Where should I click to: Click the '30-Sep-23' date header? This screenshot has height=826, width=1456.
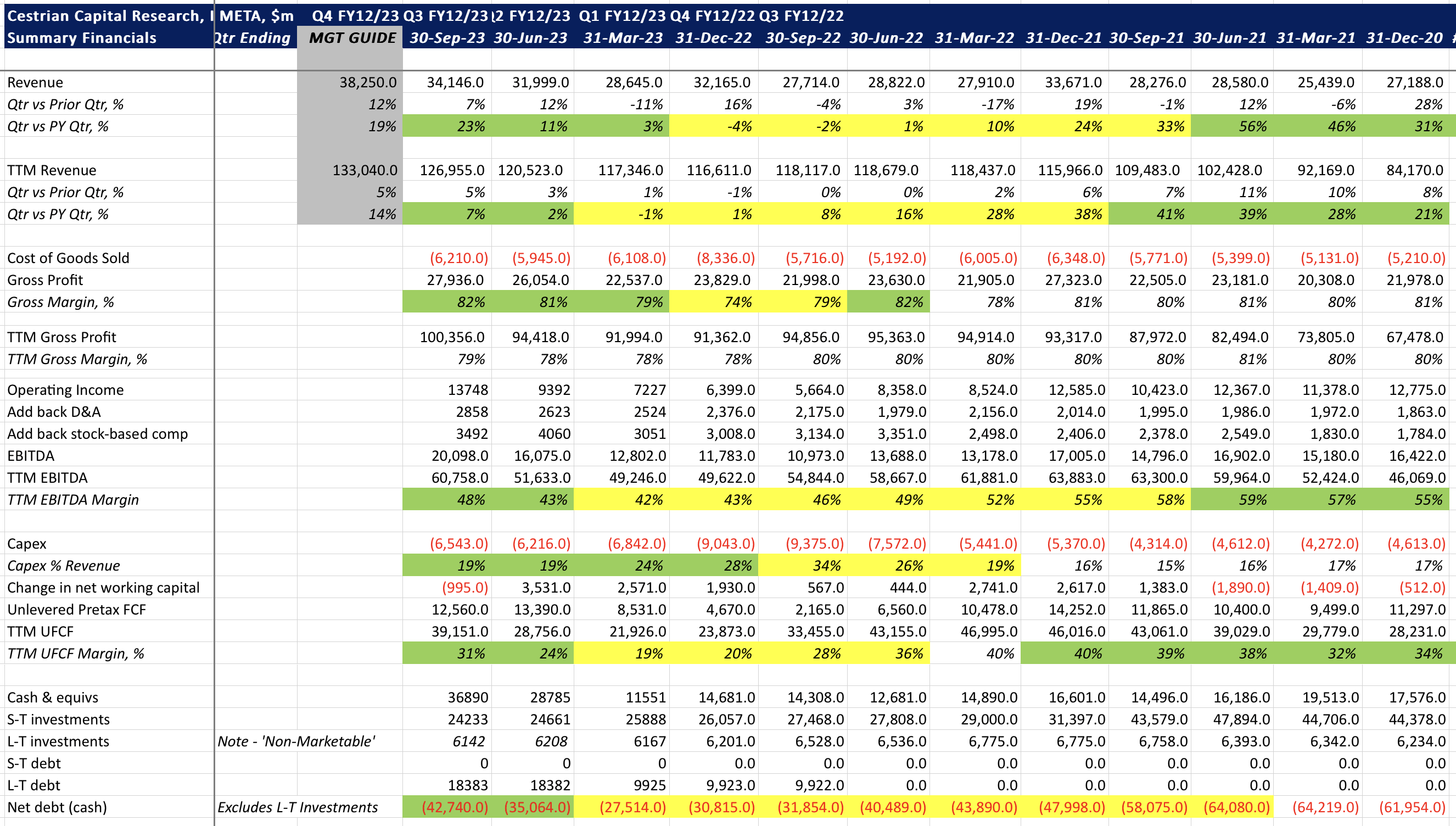coord(447,37)
